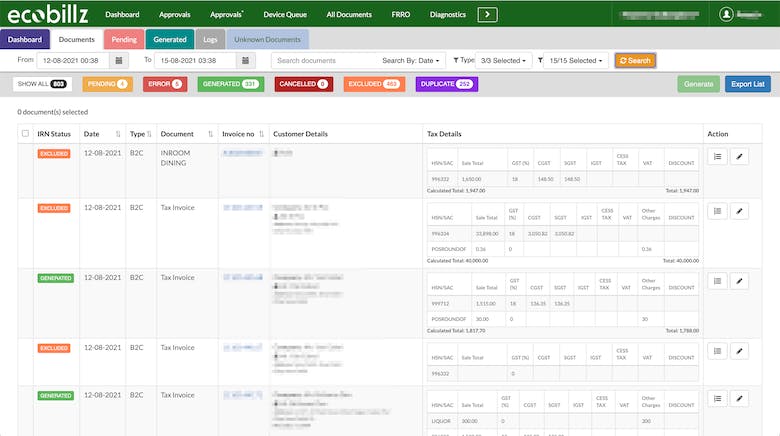Click the IRN Status column header
The height and width of the screenshot is (436, 780).
coord(54,134)
